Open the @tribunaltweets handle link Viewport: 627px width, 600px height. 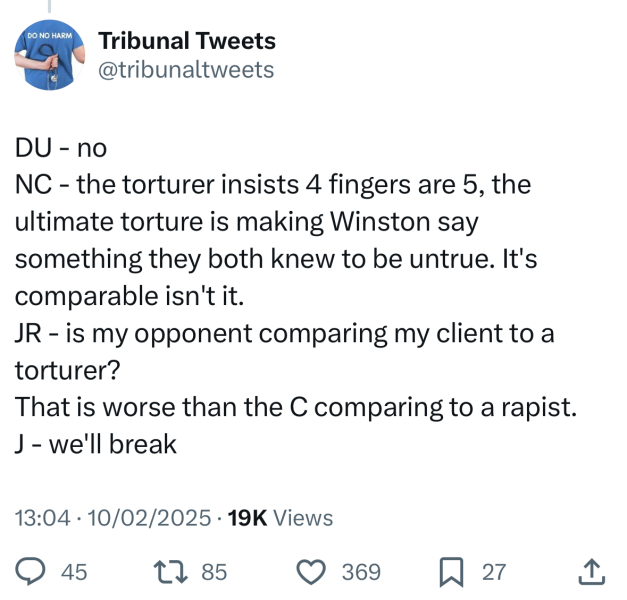185,69
